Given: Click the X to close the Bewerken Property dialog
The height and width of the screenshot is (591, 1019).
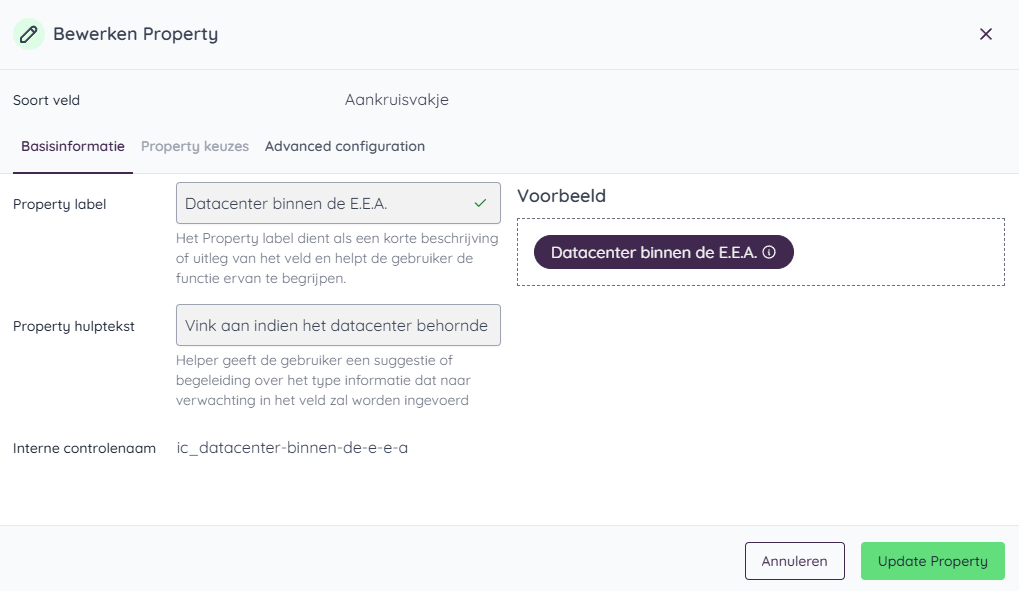Looking at the screenshot, I should (x=985, y=33).
